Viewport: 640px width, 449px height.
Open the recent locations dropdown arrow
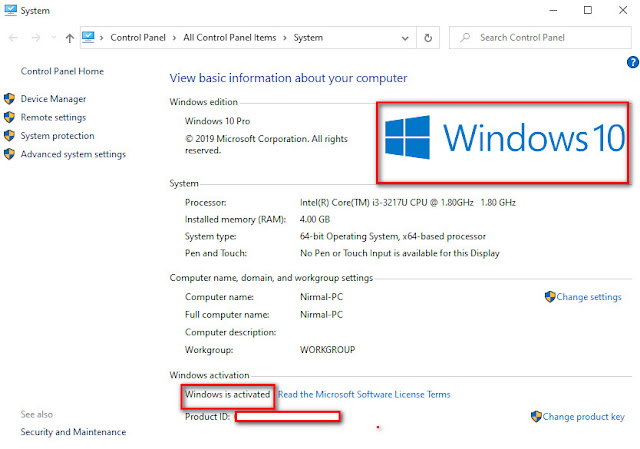point(53,38)
